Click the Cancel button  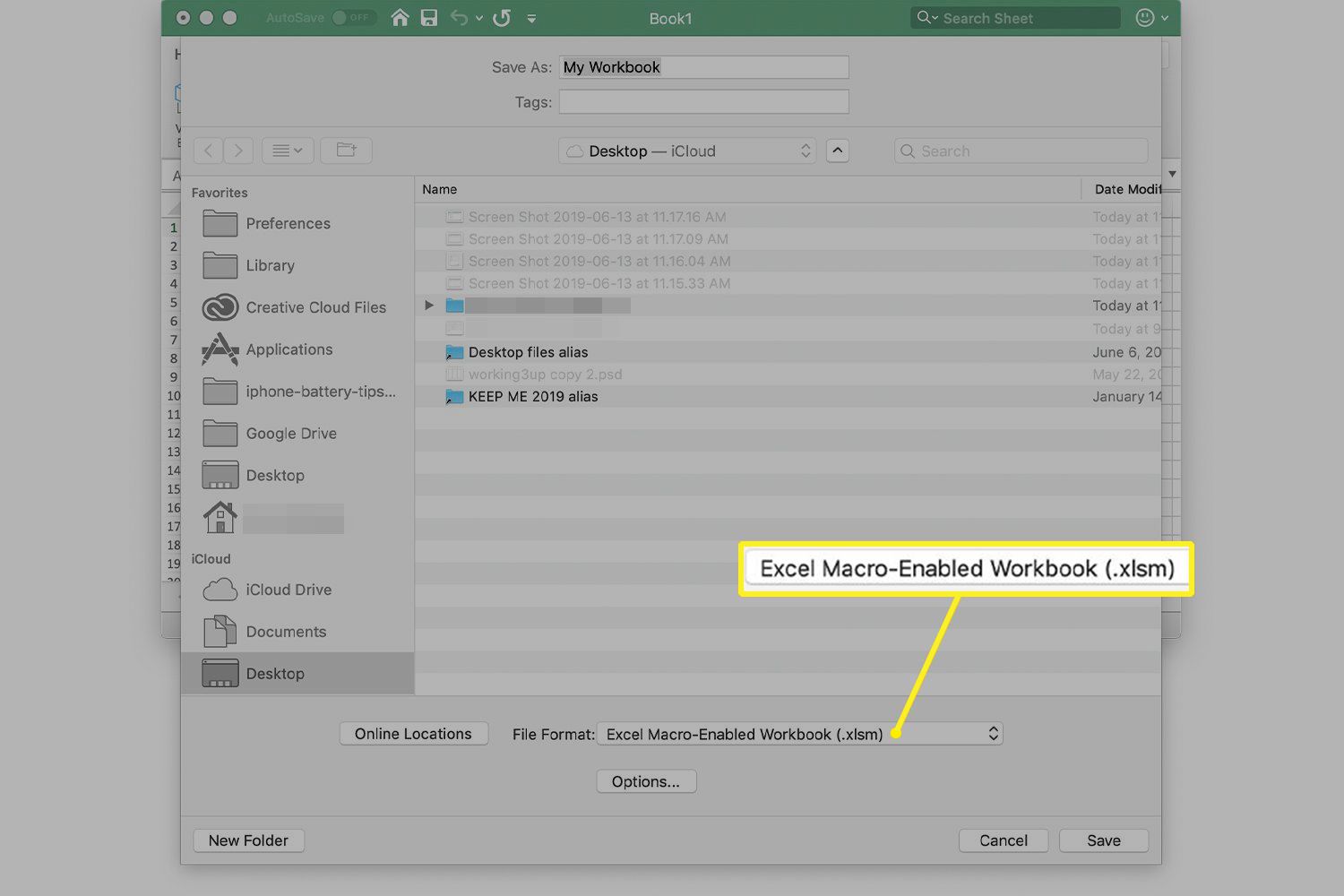tap(1004, 840)
